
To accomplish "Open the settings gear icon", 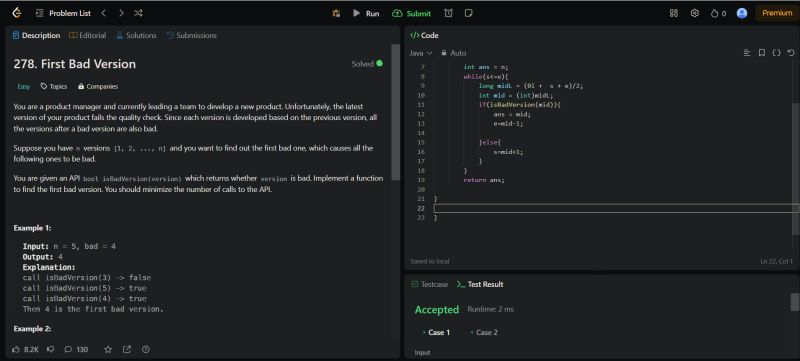I will pos(694,13).
